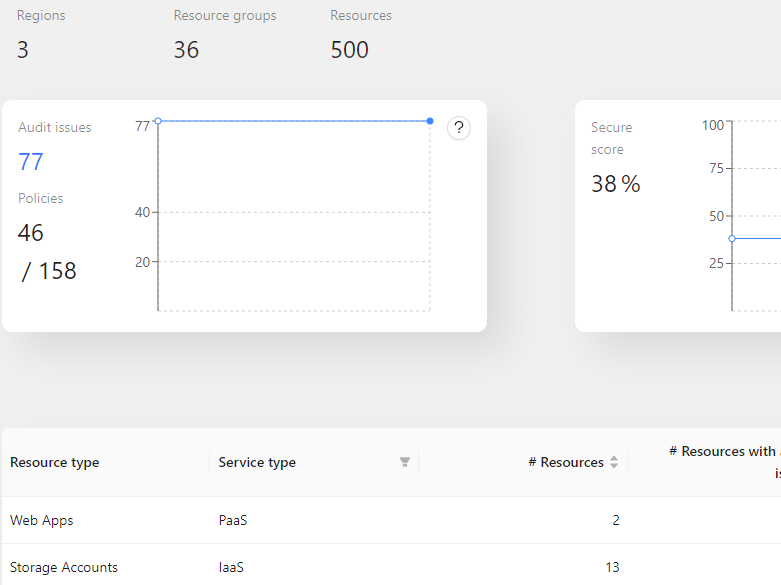Open the Resources count of 500
This screenshot has height=585, width=781.
point(349,50)
